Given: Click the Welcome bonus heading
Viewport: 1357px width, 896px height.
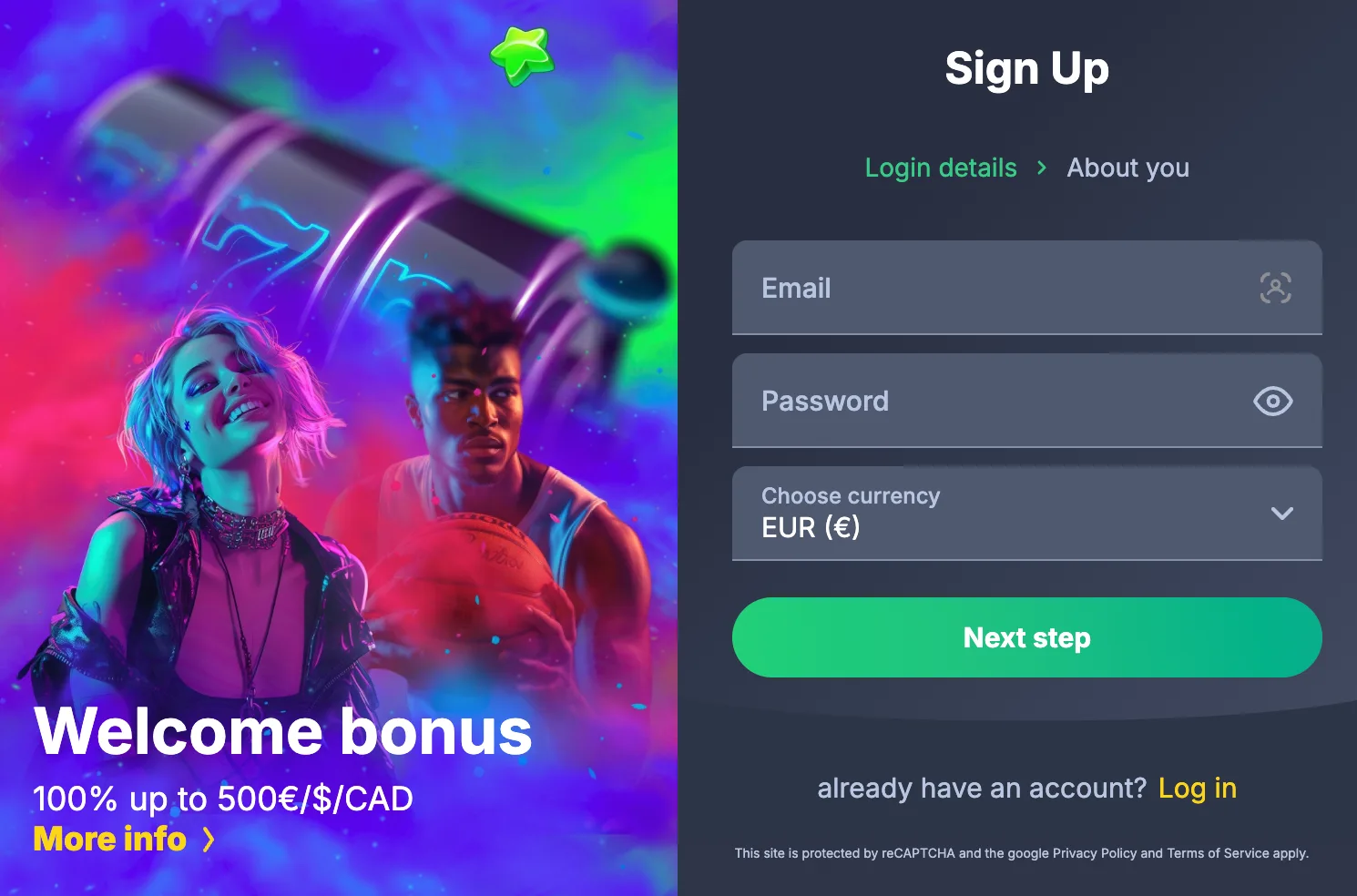Looking at the screenshot, I should pos(283,731).
